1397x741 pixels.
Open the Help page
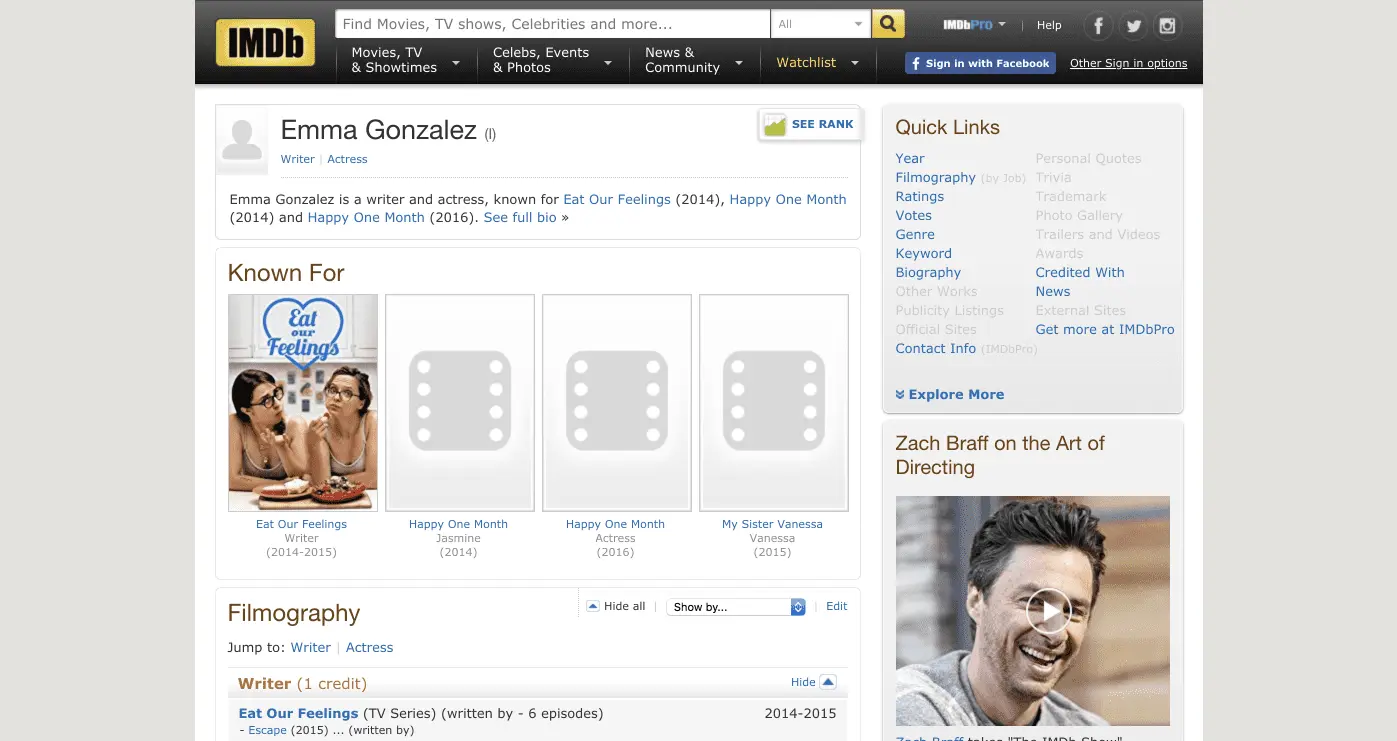(x=1049, y=25)
